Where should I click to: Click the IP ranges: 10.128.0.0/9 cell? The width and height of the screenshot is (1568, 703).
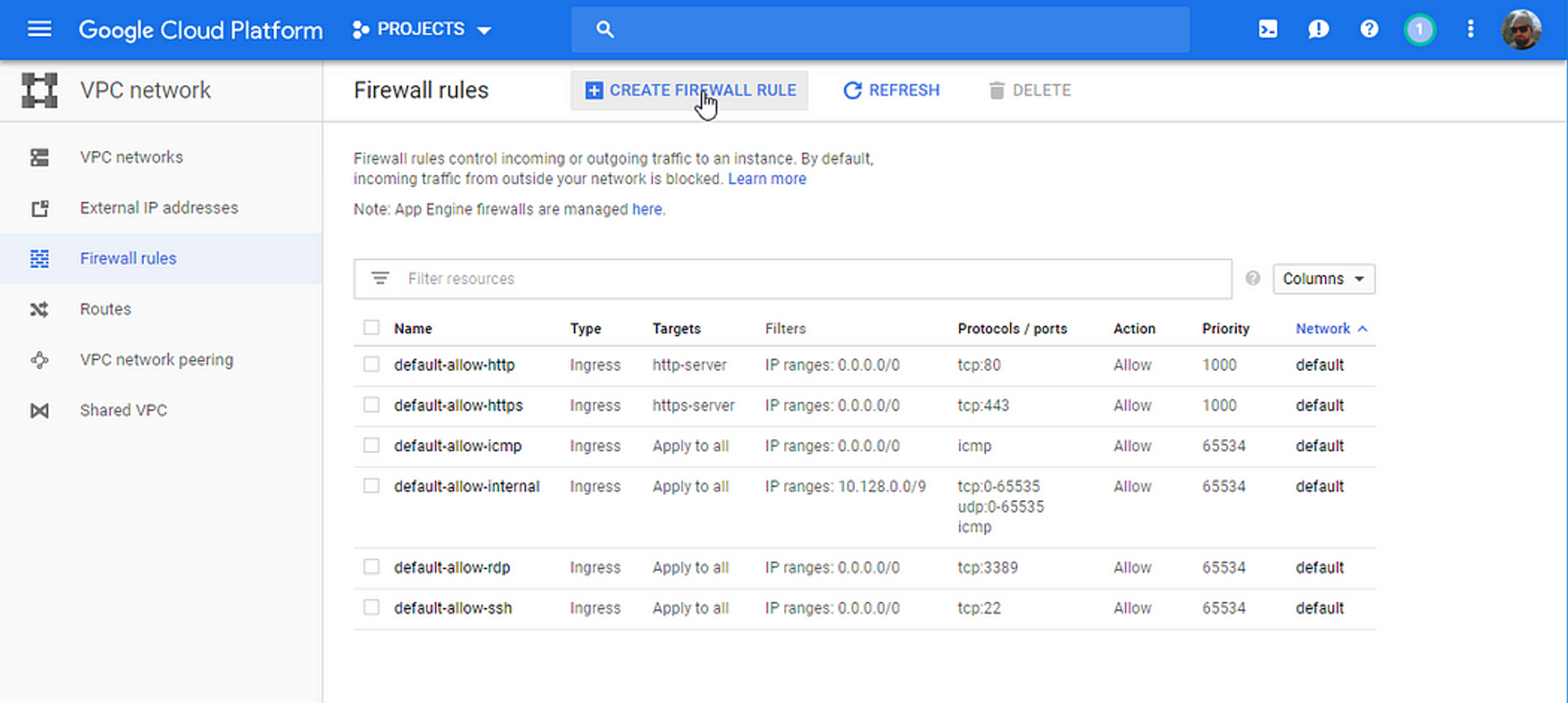845,486
